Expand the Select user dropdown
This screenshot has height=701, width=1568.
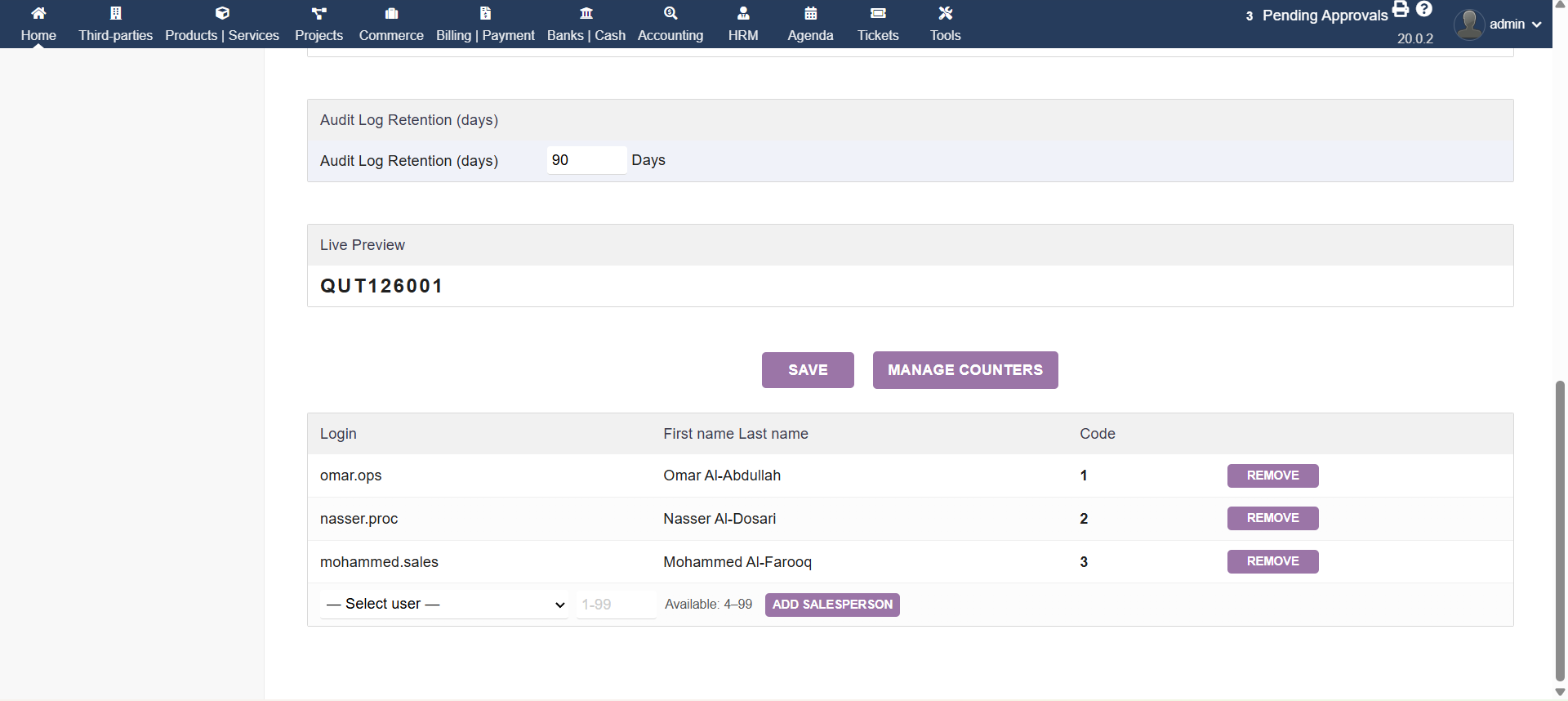coord(444,605)
